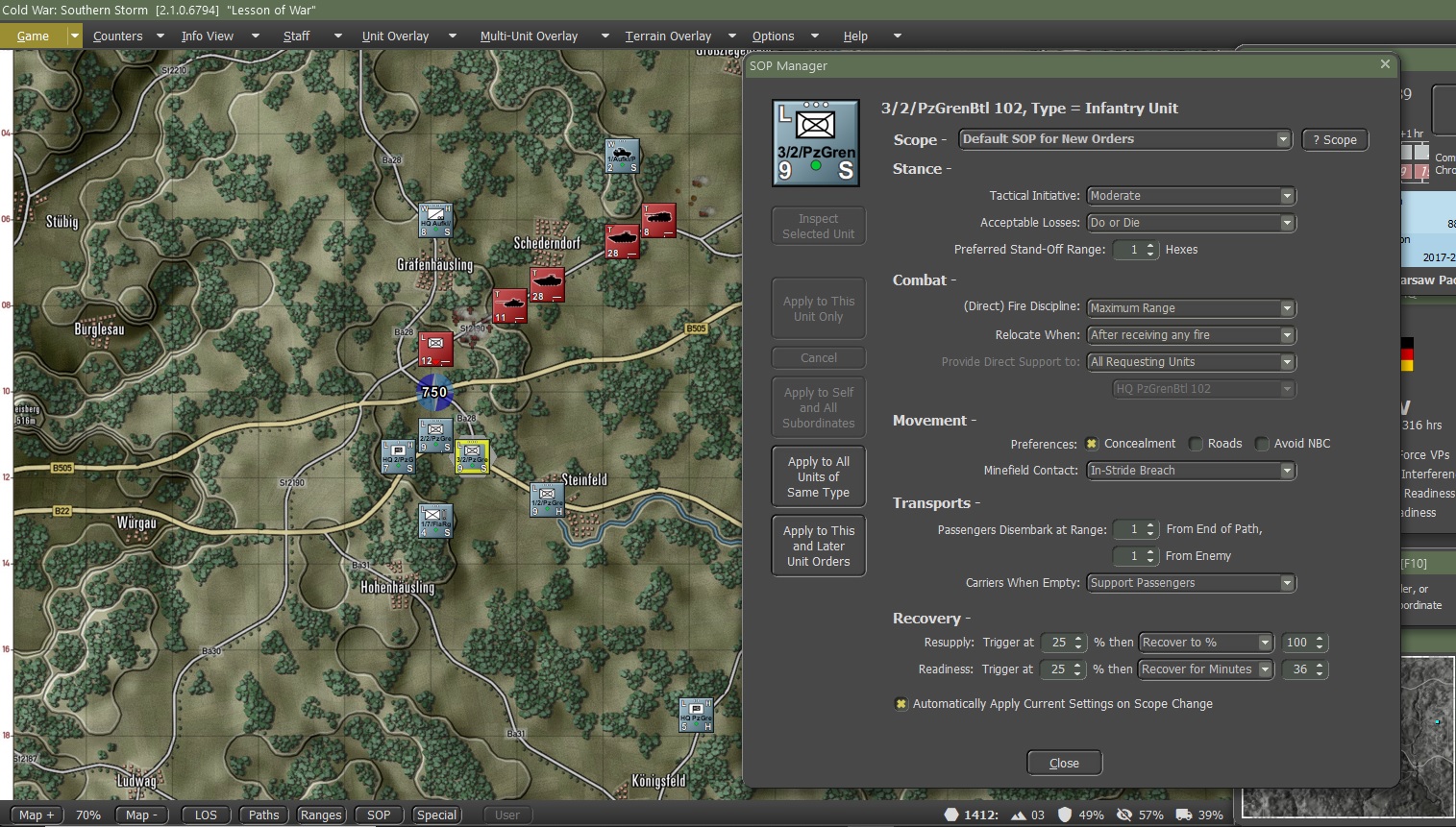
Task: Click the red enemy tank counter marked 8
Action: [x=658, y=220]
